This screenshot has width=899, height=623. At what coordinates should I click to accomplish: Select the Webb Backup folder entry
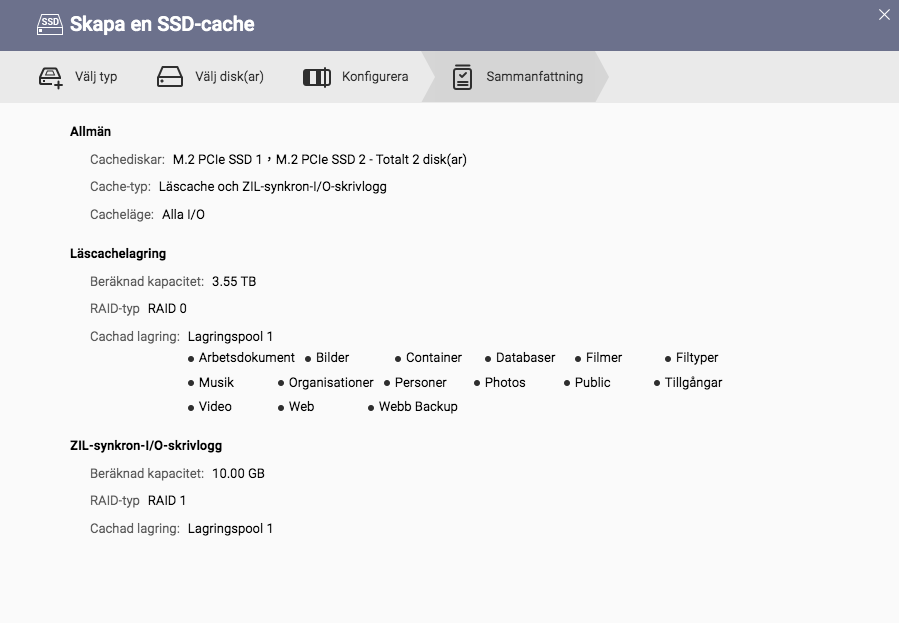point(418,407)
